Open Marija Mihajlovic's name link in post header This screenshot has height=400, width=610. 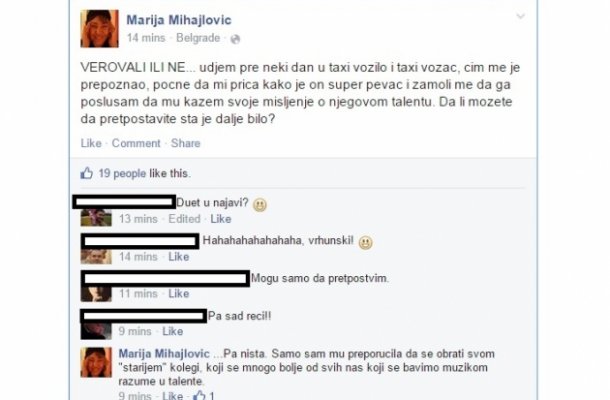pyautogui.click(x=179, y=20)
